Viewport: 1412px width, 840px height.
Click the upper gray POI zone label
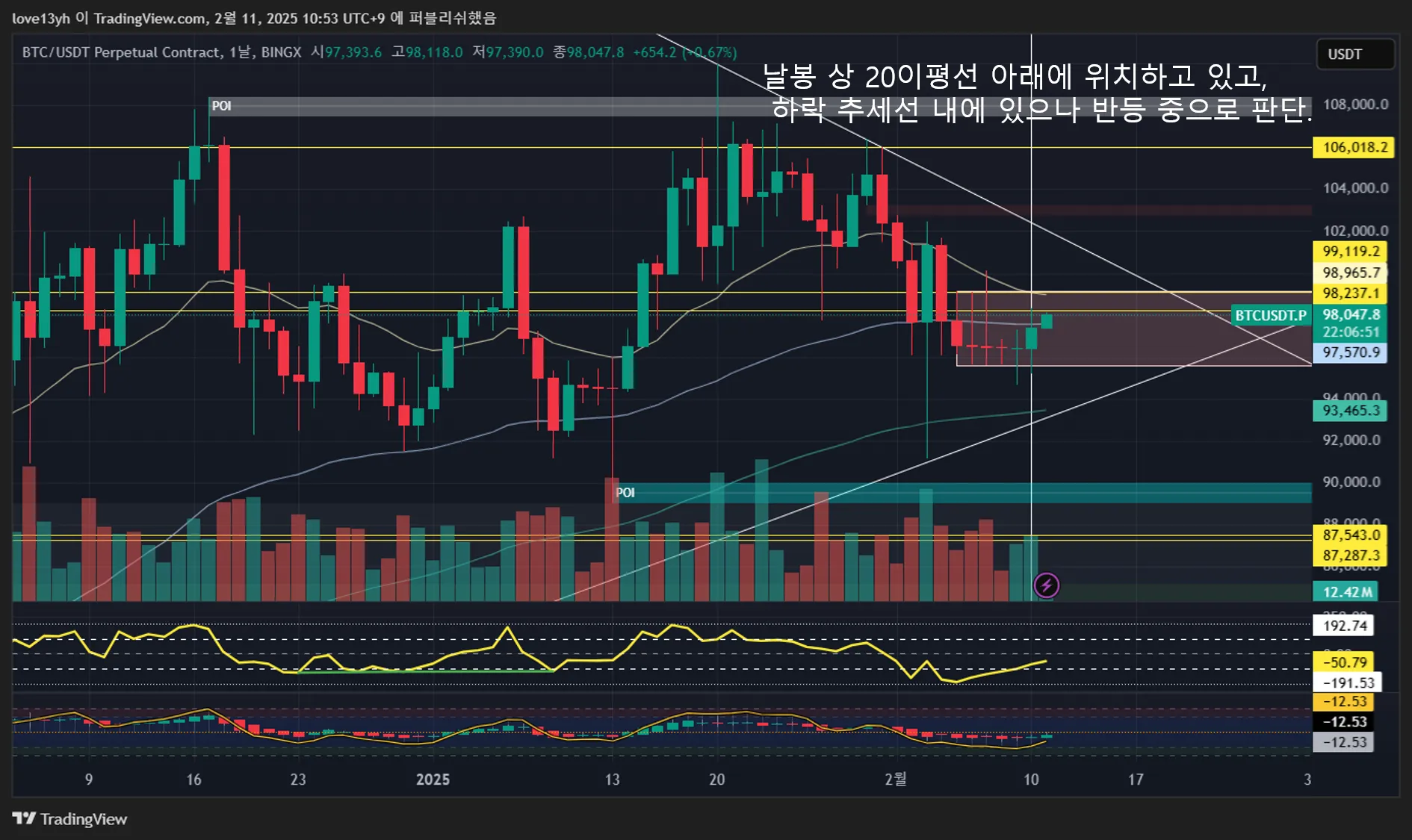[x=221, y=106]
